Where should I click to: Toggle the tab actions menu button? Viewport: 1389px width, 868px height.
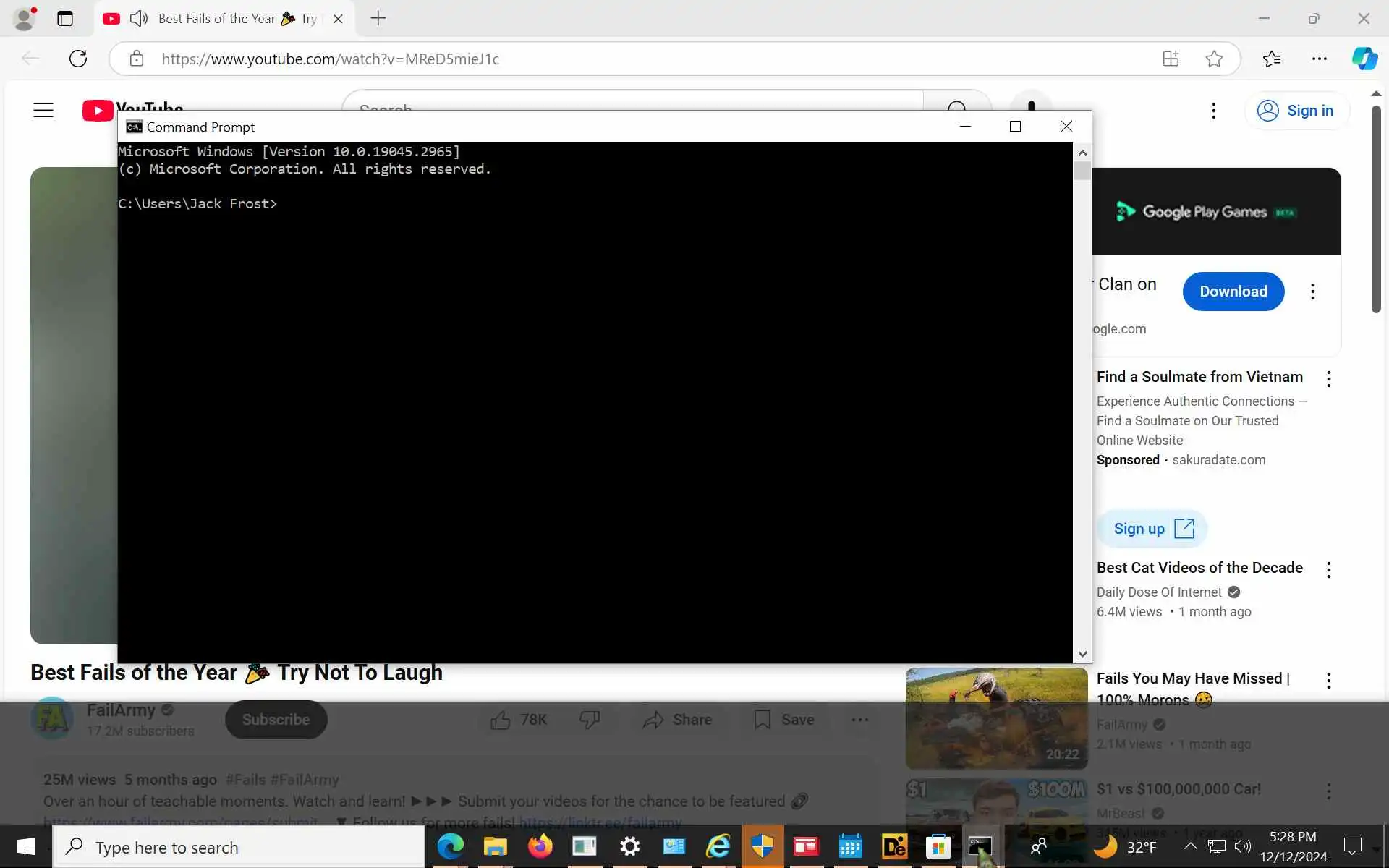[65, 19]
